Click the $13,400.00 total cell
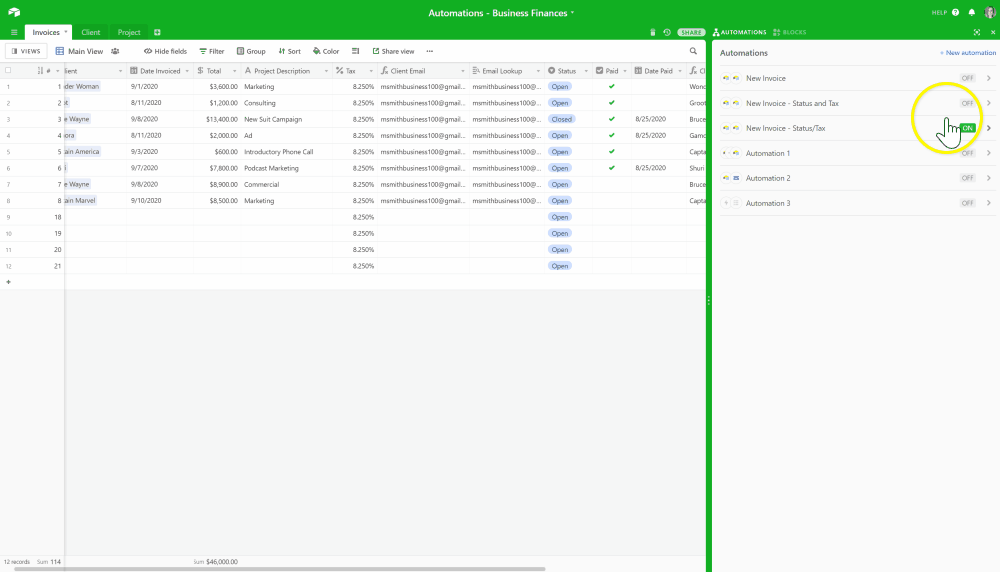Screen dimensions: 1000x572 [217, 119]
